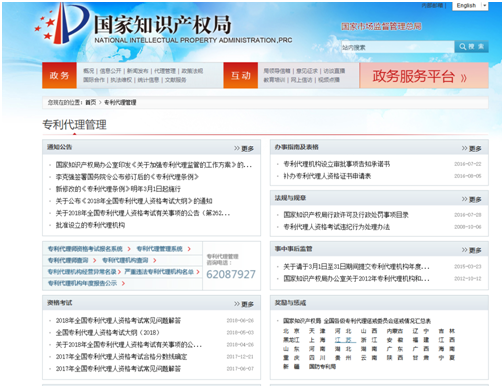Click the National Intellectual Property Administration logo
The image size is (504, 388).
(x=62, y=24)
